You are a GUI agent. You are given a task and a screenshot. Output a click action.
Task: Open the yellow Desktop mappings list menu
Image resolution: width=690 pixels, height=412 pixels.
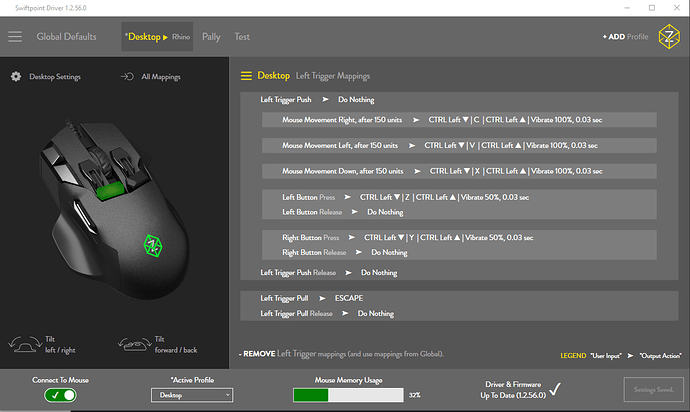coord(246,76)
